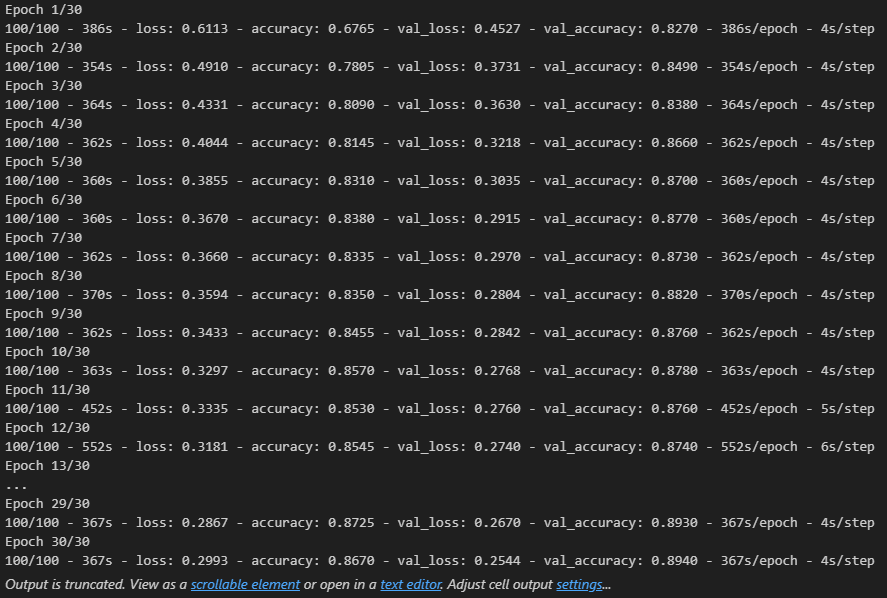Open the "text editor" link
The image size is (887, 598).
coord(410,584)
